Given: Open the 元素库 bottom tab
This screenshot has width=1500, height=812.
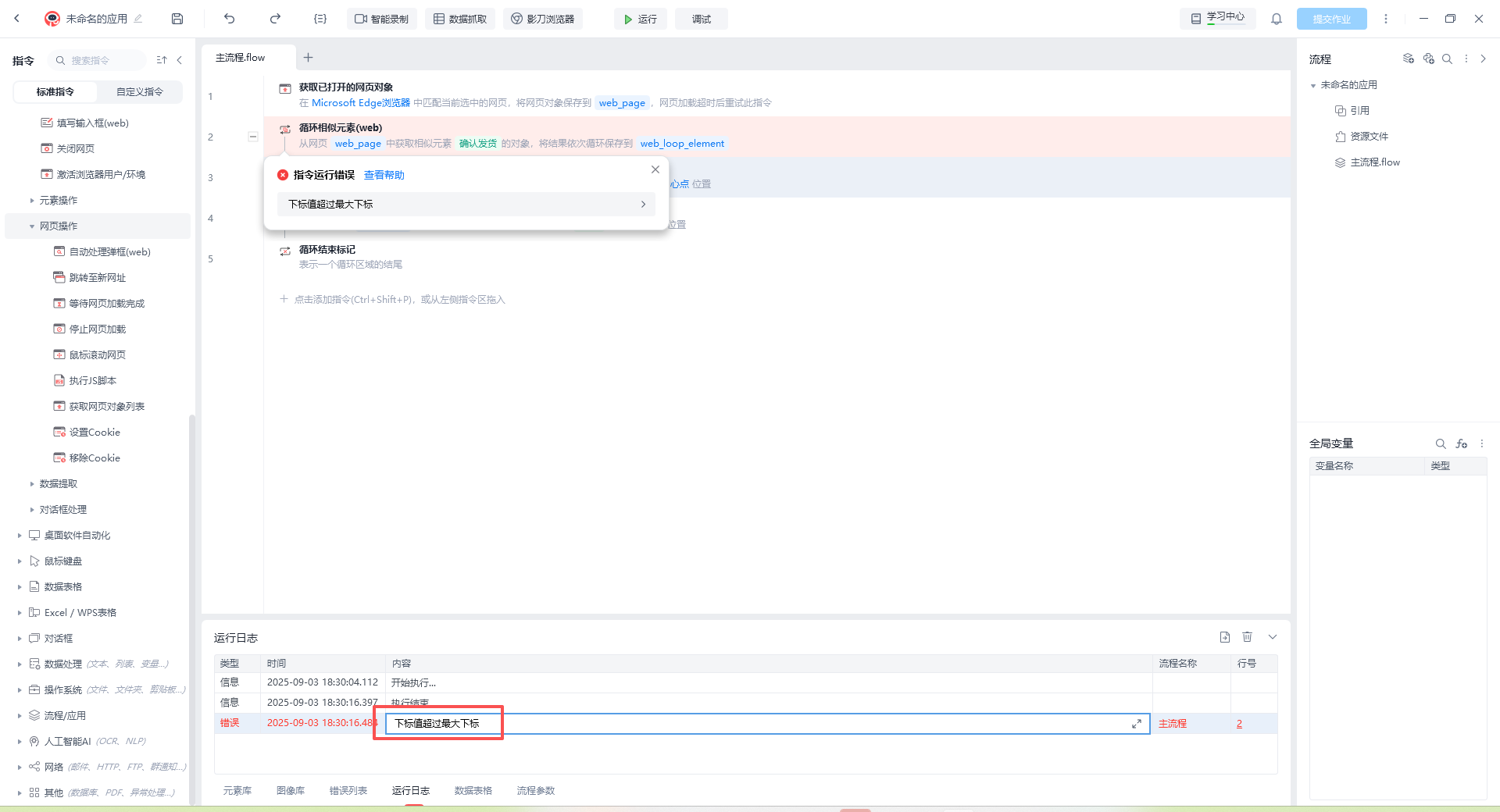Looking at the screenshot, I should click(237, 791).
